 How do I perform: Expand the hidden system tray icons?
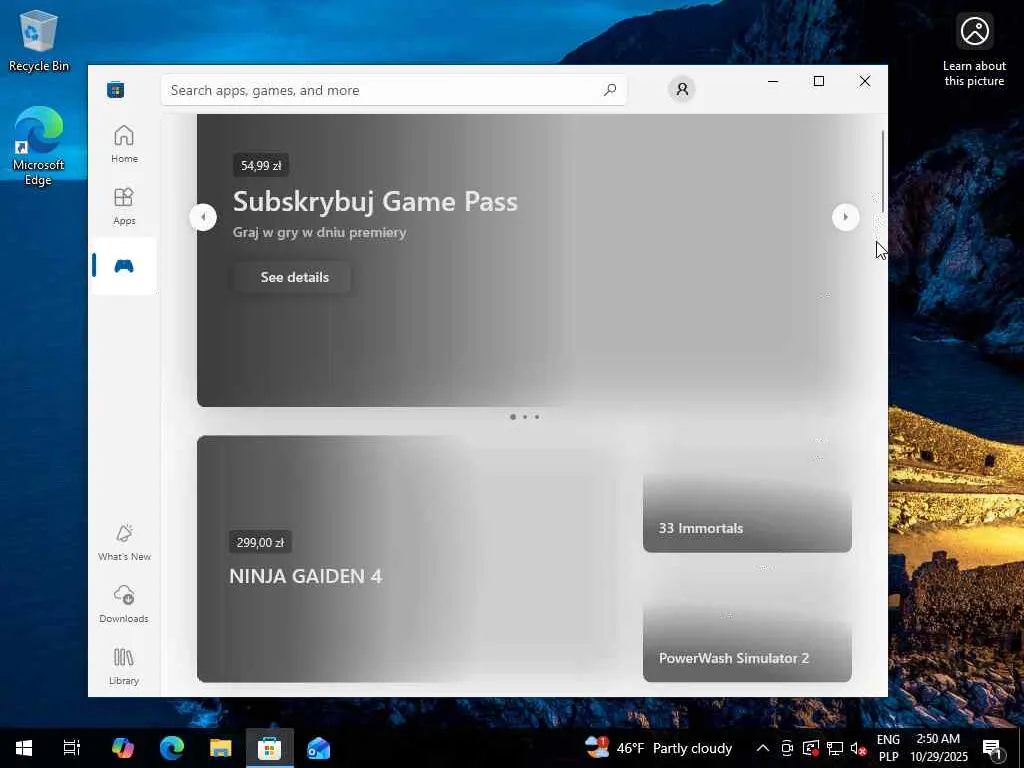click(x=762, y=748)
